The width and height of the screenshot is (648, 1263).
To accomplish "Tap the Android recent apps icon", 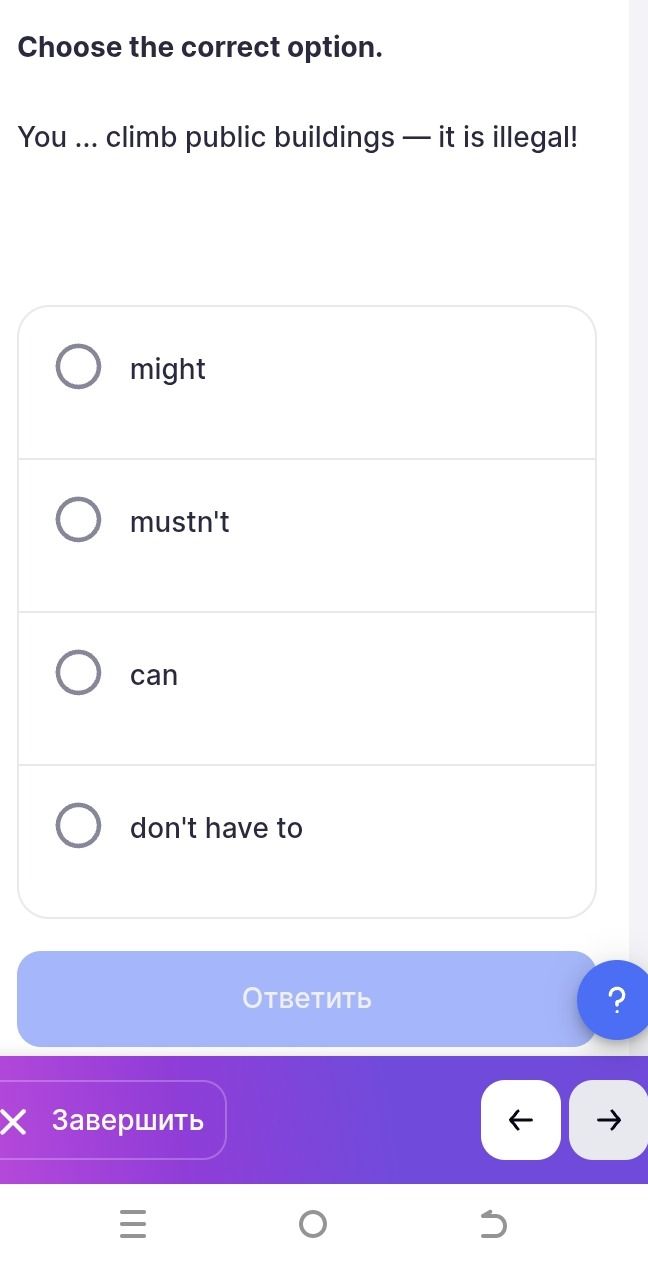I will coord(133,1224).
